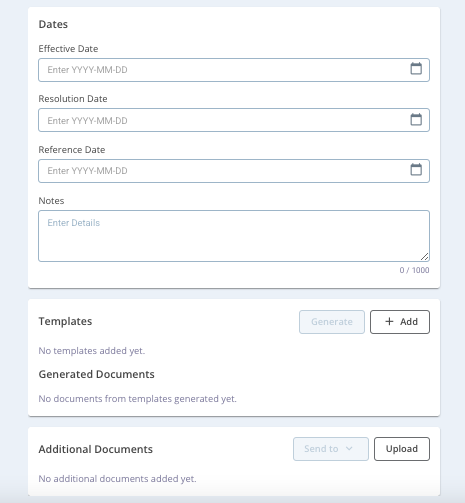Open the Reference Date calendar picker icon
465x503 pixels.
pyautogui.click(x=416, y=170)
